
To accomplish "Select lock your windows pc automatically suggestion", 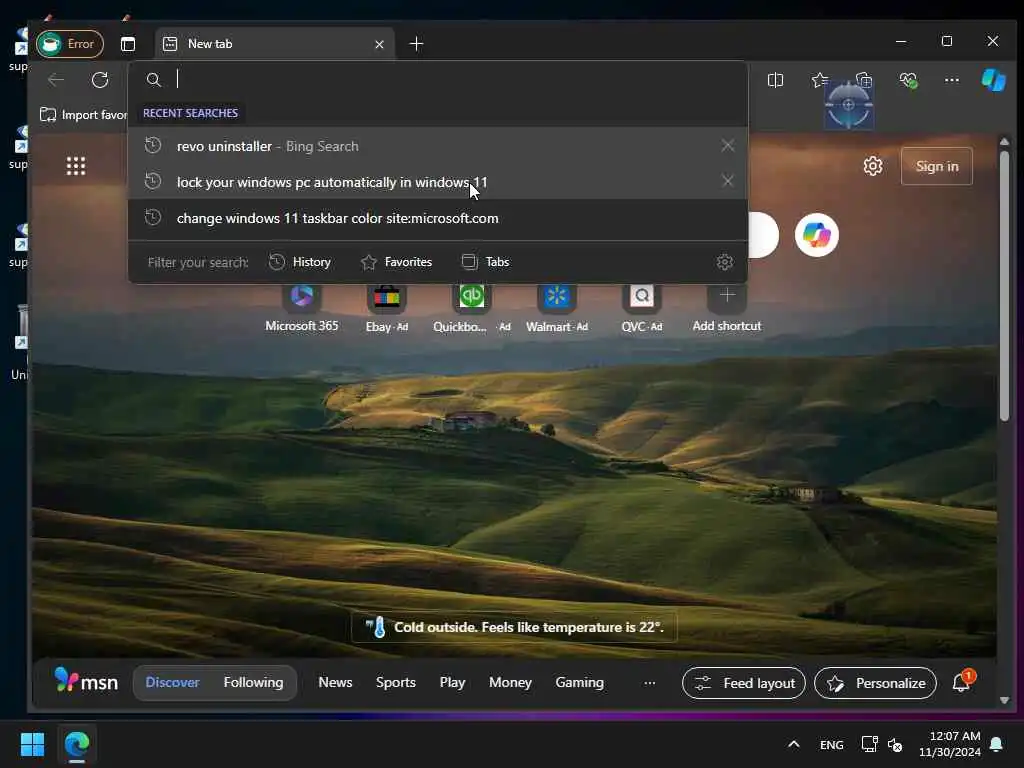I will coord(438,182).
